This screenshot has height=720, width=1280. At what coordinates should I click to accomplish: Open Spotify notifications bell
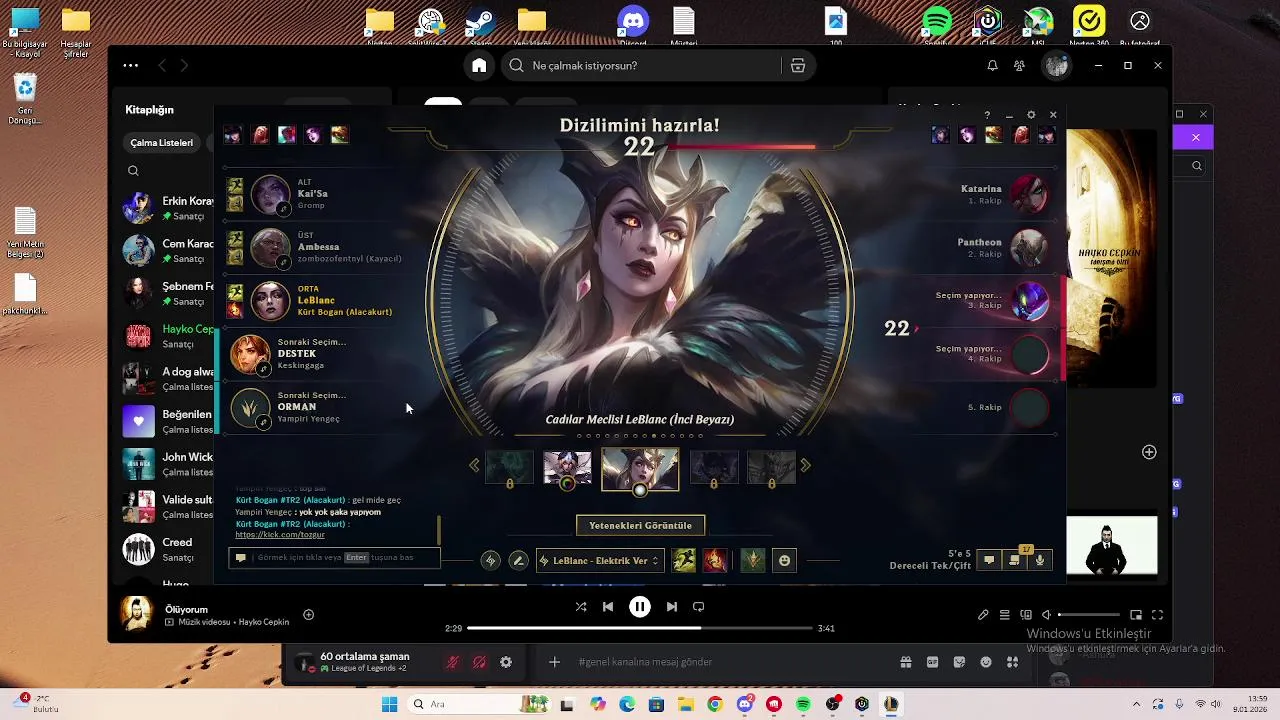[992, 65]
